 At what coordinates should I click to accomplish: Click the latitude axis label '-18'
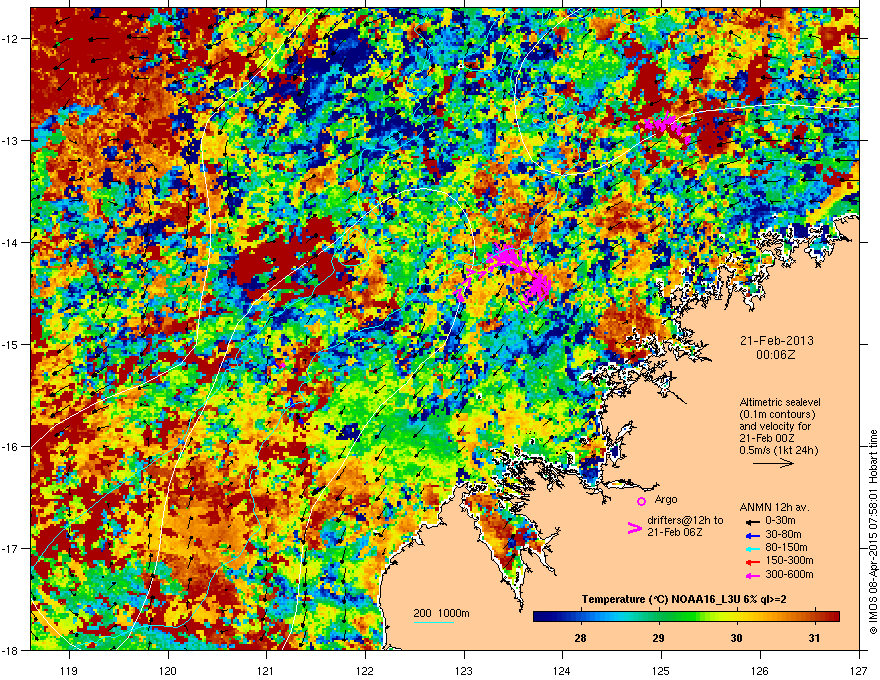10,650
